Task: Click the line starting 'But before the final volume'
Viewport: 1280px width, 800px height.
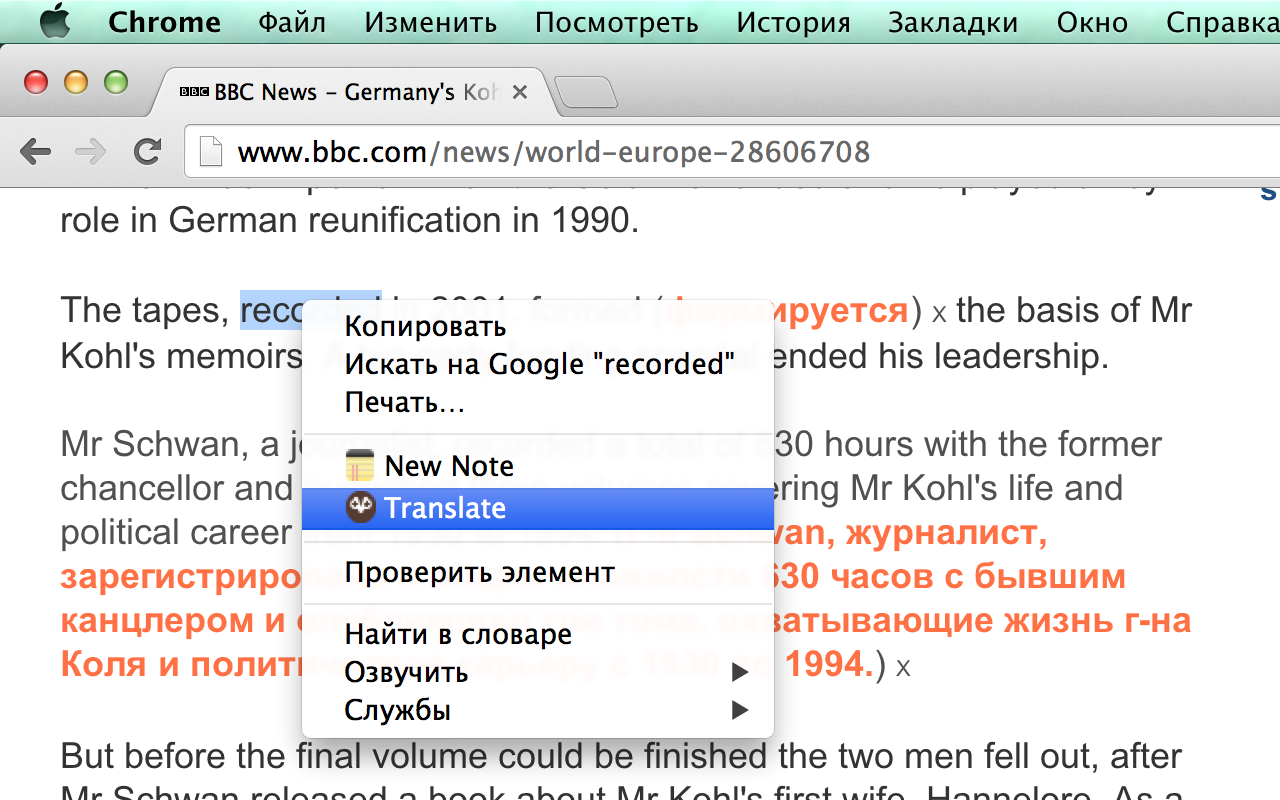Action: click(x=622, y=756)
